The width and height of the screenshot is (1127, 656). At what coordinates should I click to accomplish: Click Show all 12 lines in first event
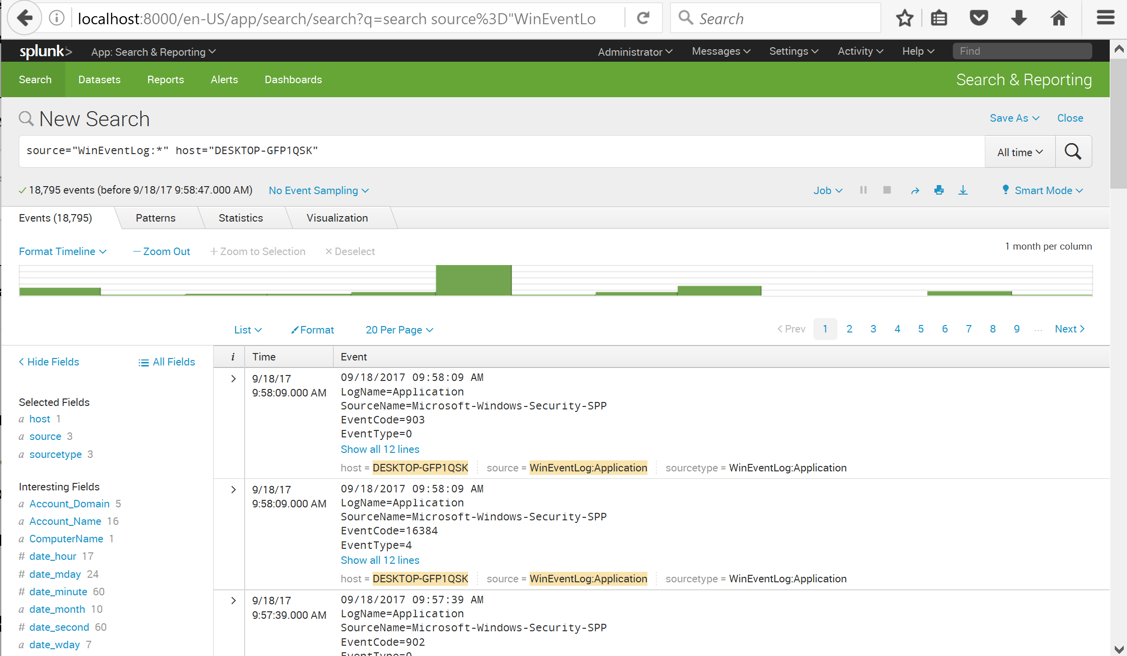tap(380, 450)
